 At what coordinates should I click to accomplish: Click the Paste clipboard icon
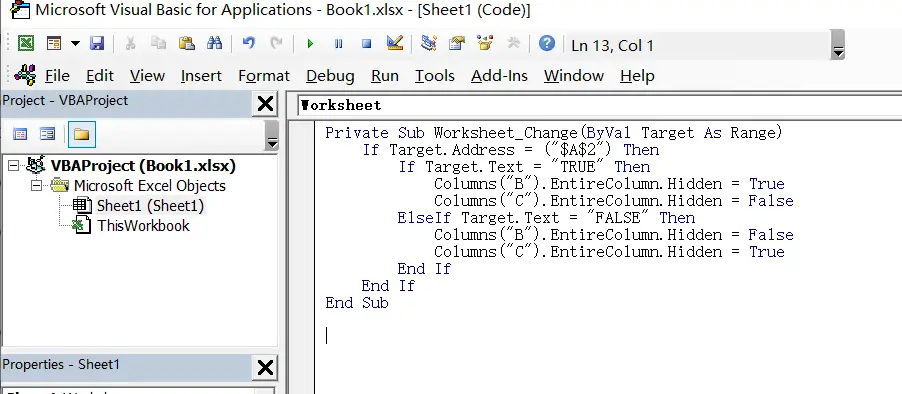pyautogui.click(x=186, y=44)
